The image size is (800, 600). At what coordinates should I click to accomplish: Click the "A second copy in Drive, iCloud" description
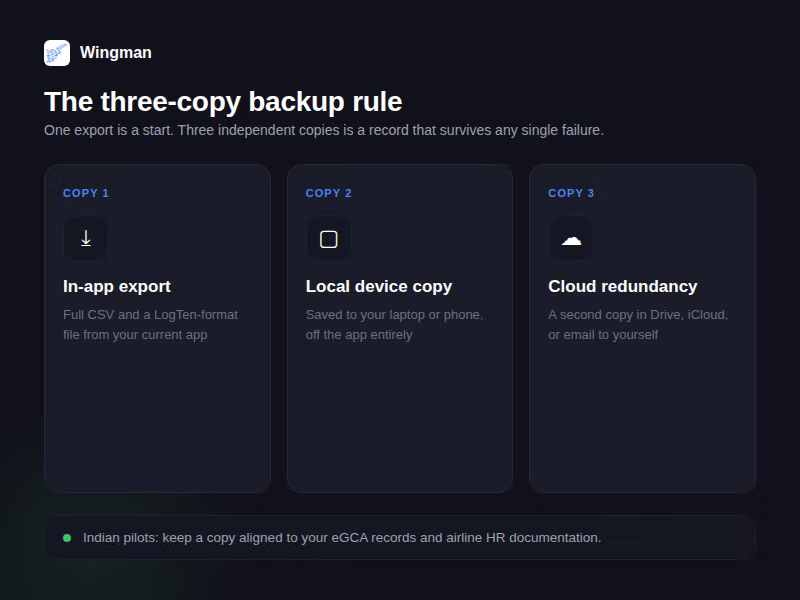coord(638,324)
